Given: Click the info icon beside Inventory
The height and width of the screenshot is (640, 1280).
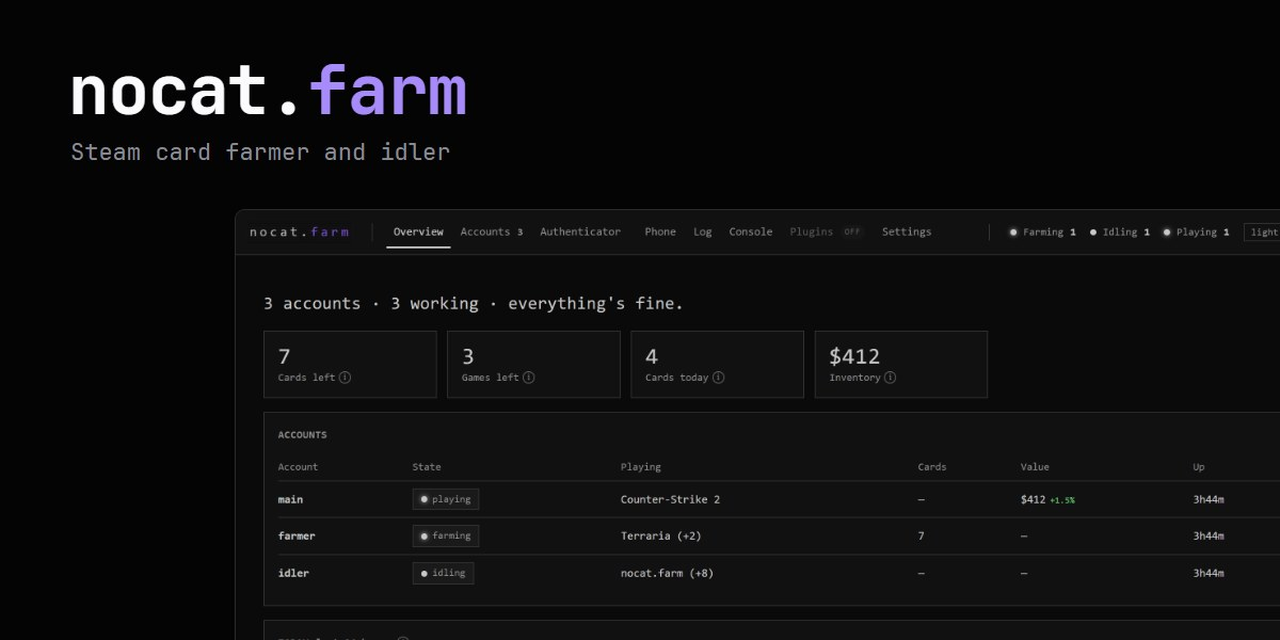Looking at the screenshot, I should coord(890,378).
